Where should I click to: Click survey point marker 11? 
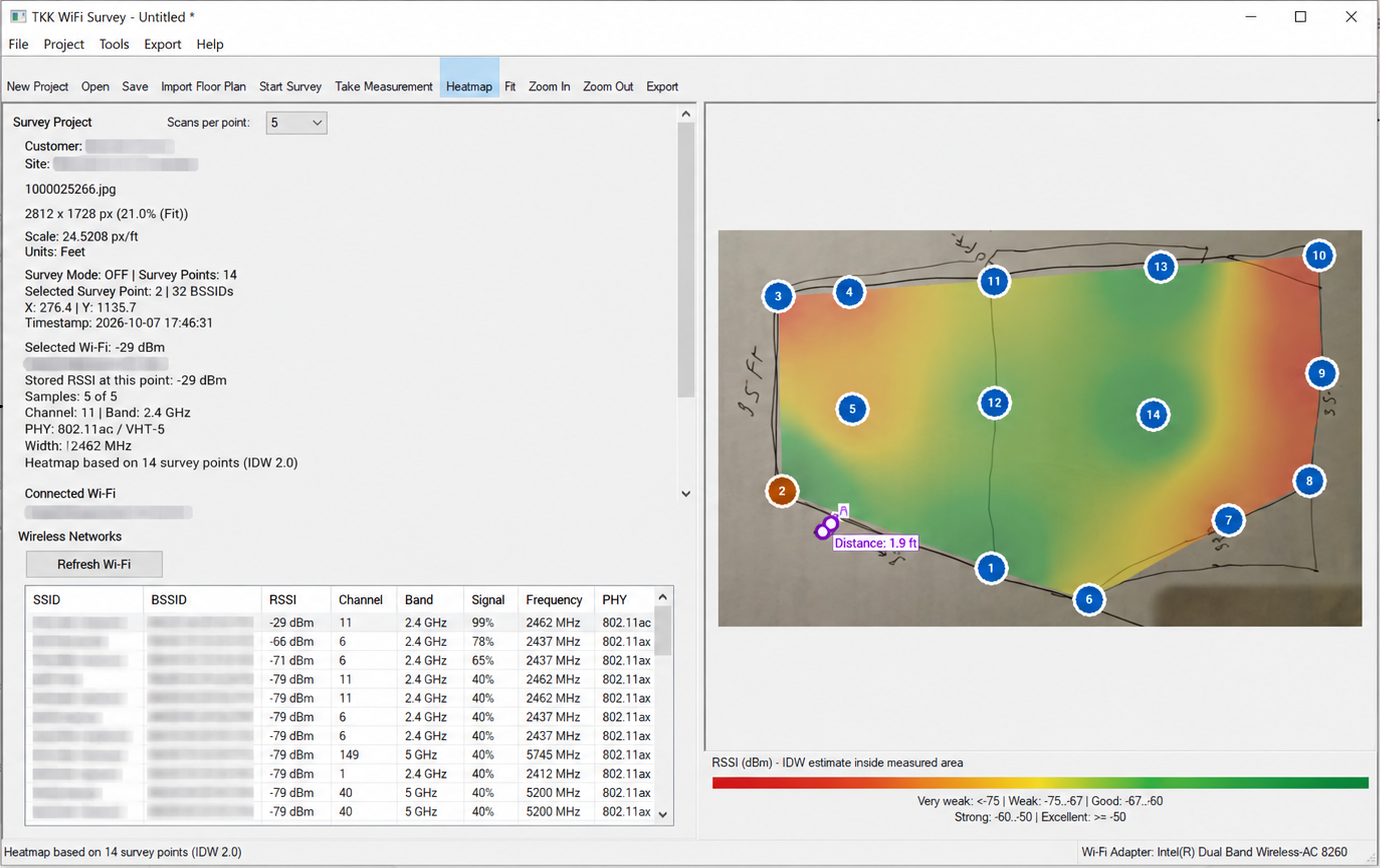click(x=993, y=282)
